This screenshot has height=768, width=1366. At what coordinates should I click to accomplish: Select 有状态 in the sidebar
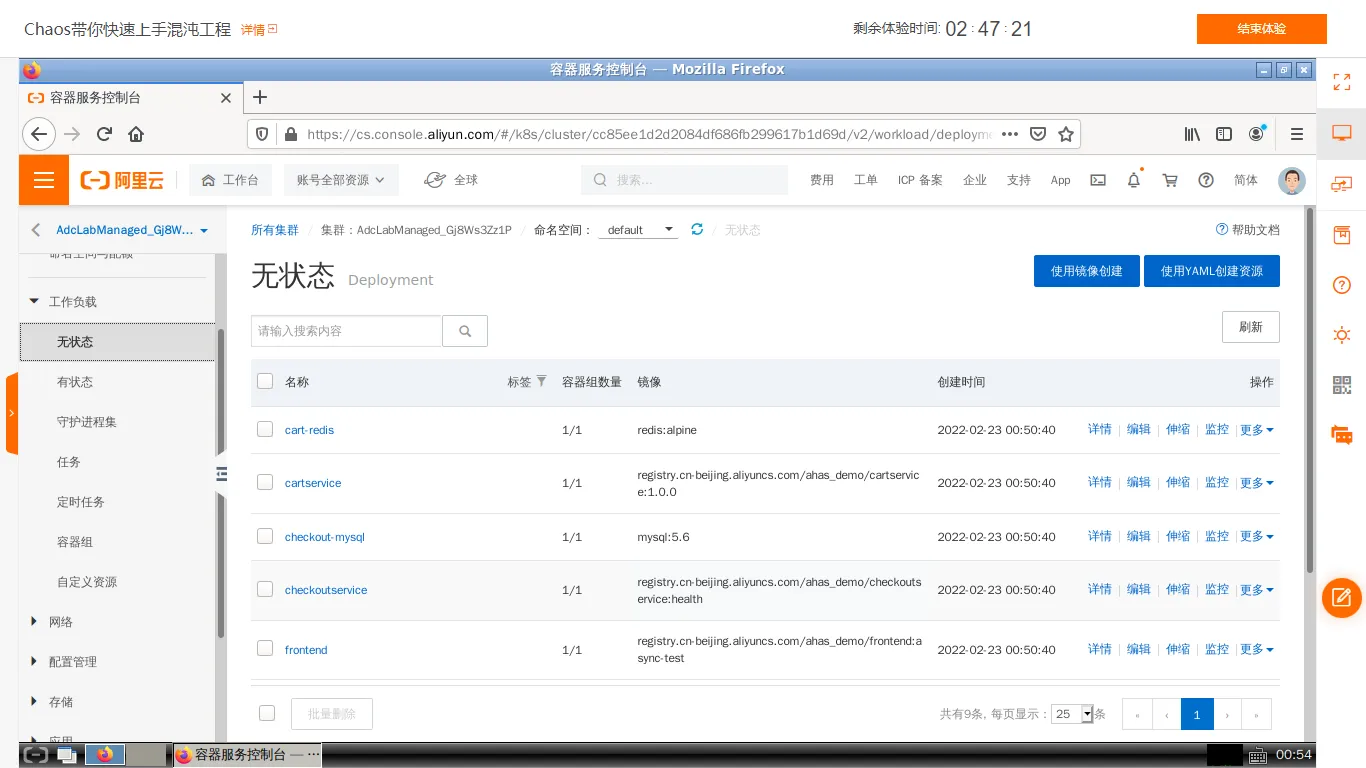click(x=75, y=382)
